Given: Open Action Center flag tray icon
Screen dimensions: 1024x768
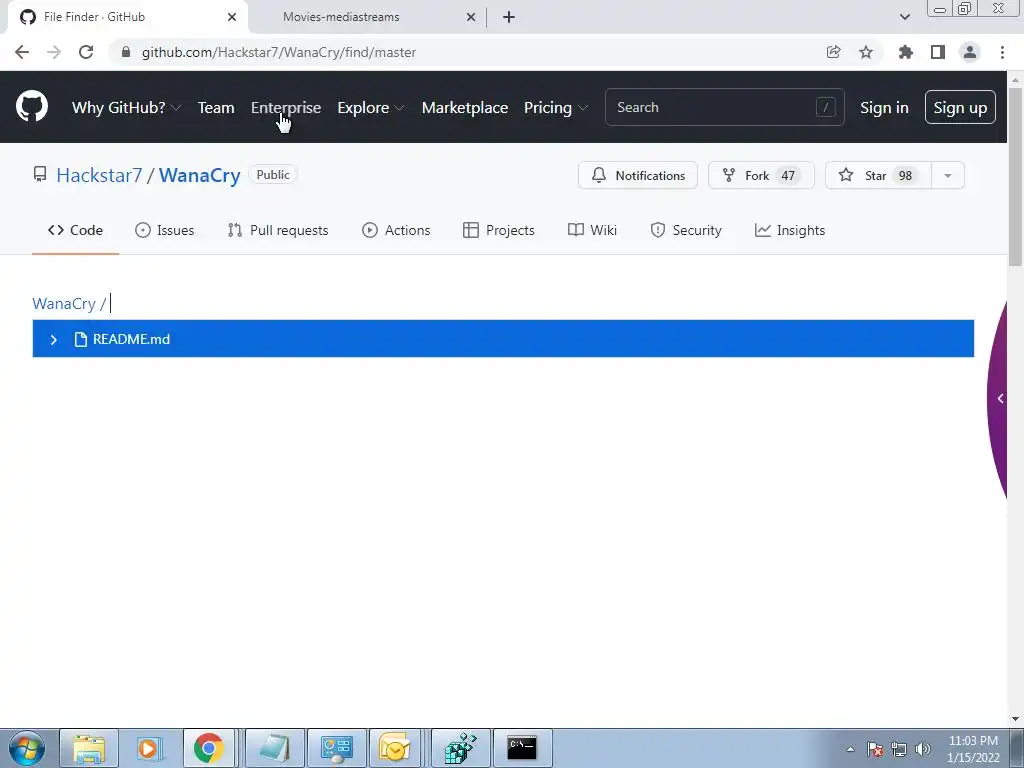Looking at the screenshot, I should click(875, 749).
